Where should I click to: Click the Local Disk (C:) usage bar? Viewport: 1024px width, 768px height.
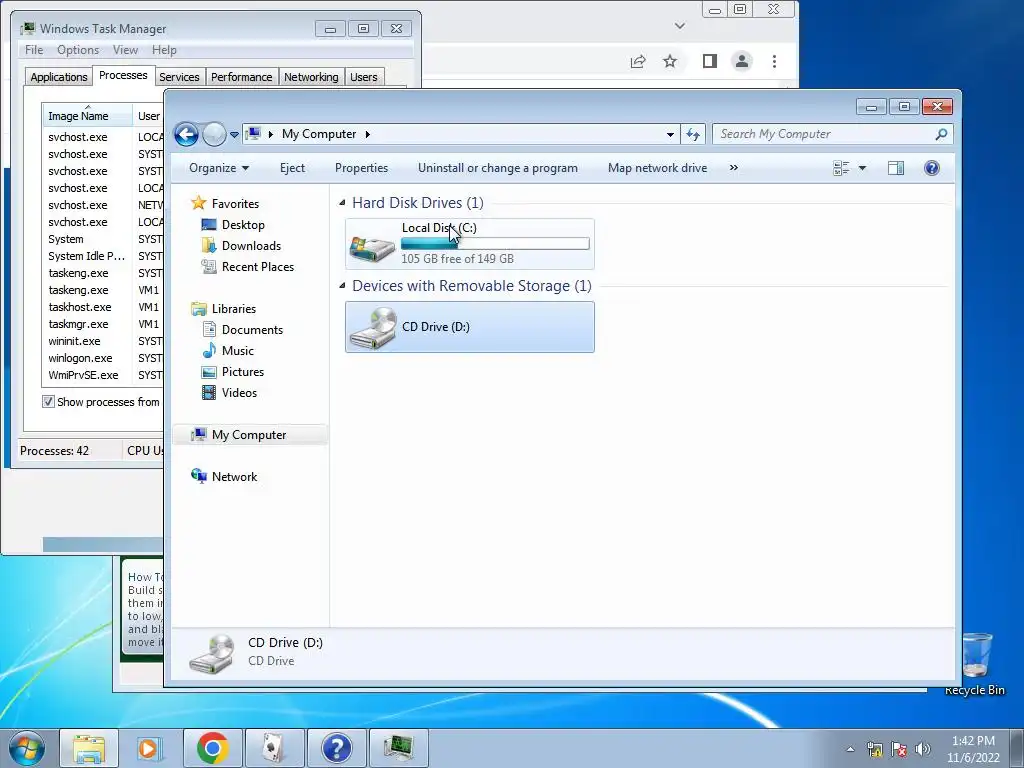coord(495,244)
